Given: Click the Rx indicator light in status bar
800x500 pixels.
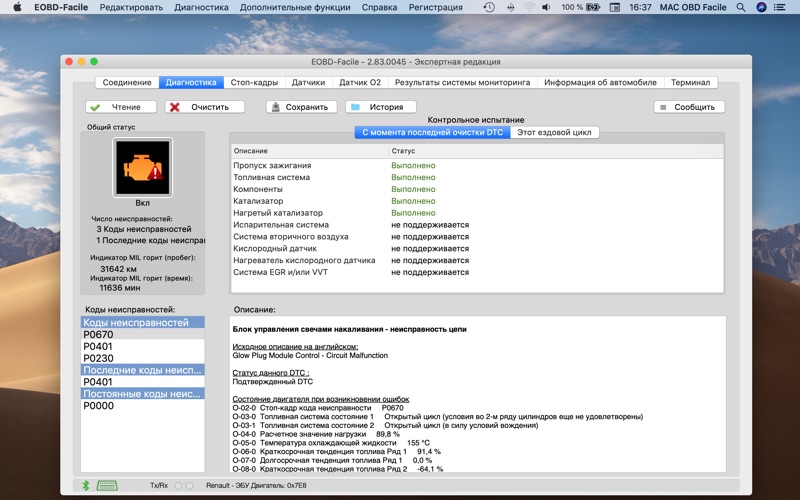Looking at the screenshot, I should point(189,486).
